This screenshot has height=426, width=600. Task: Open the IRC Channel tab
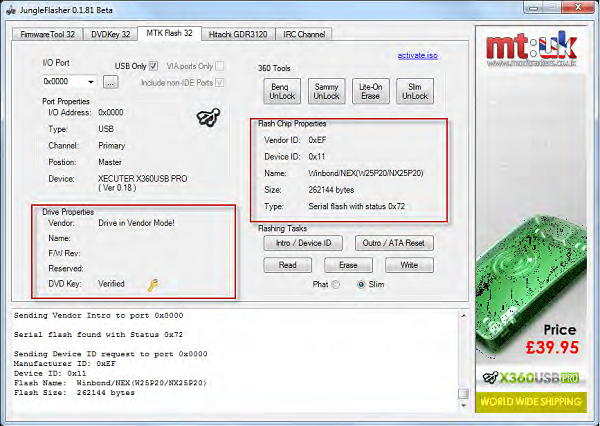tap(304, 34)
